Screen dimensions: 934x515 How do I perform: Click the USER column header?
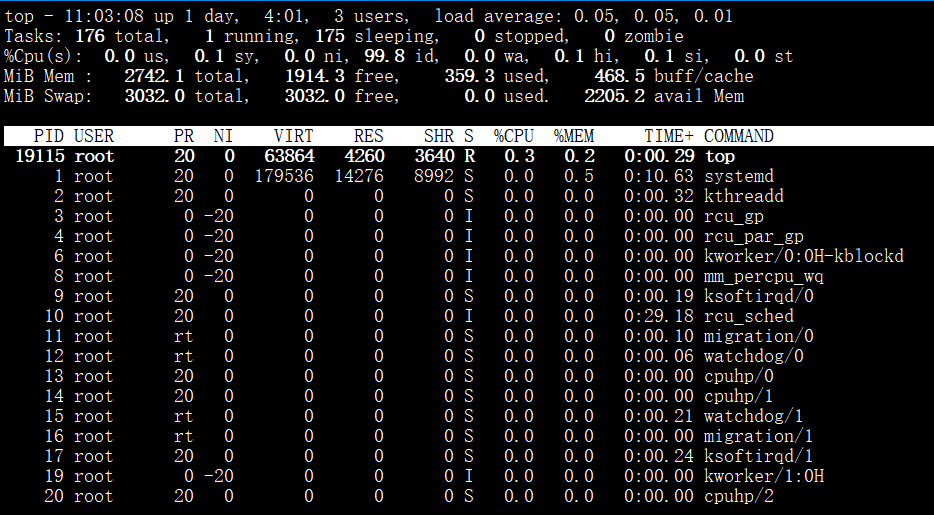click(x=94, y=136)
